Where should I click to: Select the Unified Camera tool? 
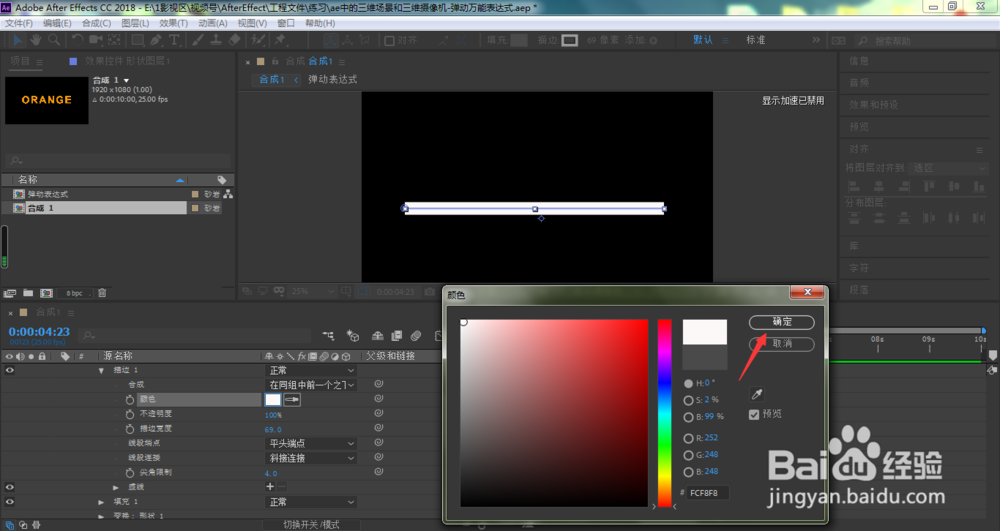(x=96, y=40)
